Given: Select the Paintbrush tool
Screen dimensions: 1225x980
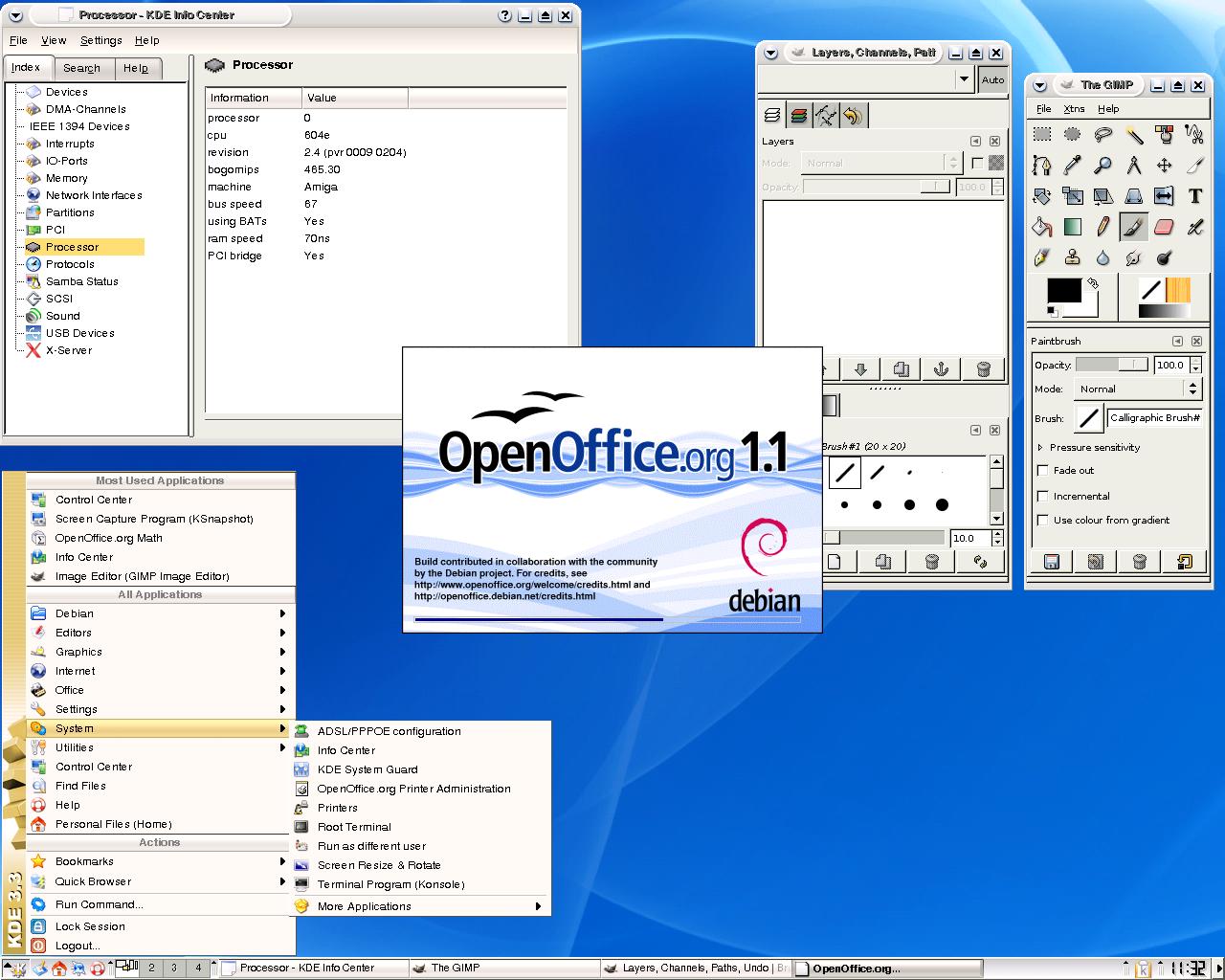Looking at the screenshot, I should [1134, 226].
